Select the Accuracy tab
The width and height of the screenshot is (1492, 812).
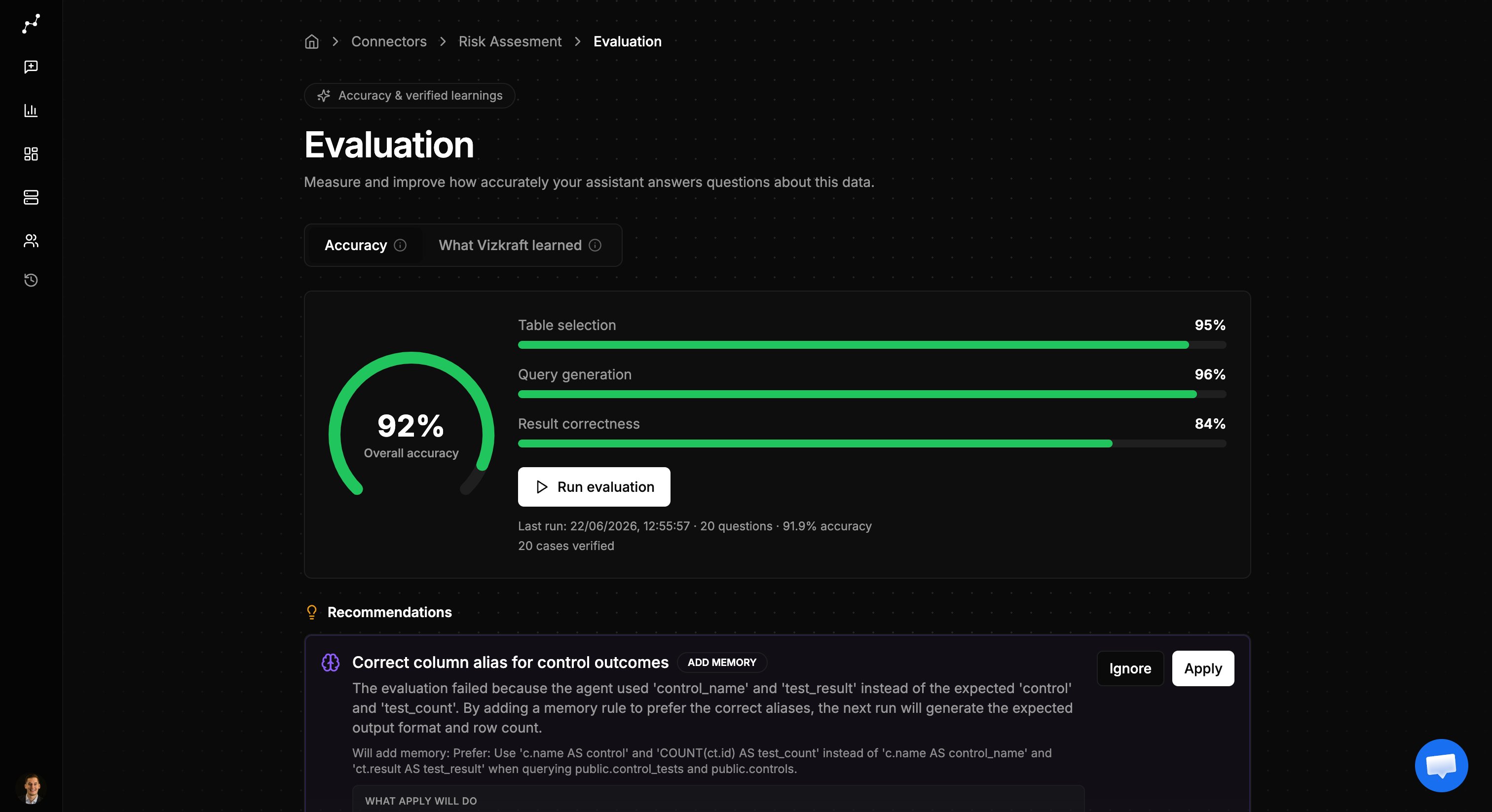pyautogui.click(x=365, y=245)
